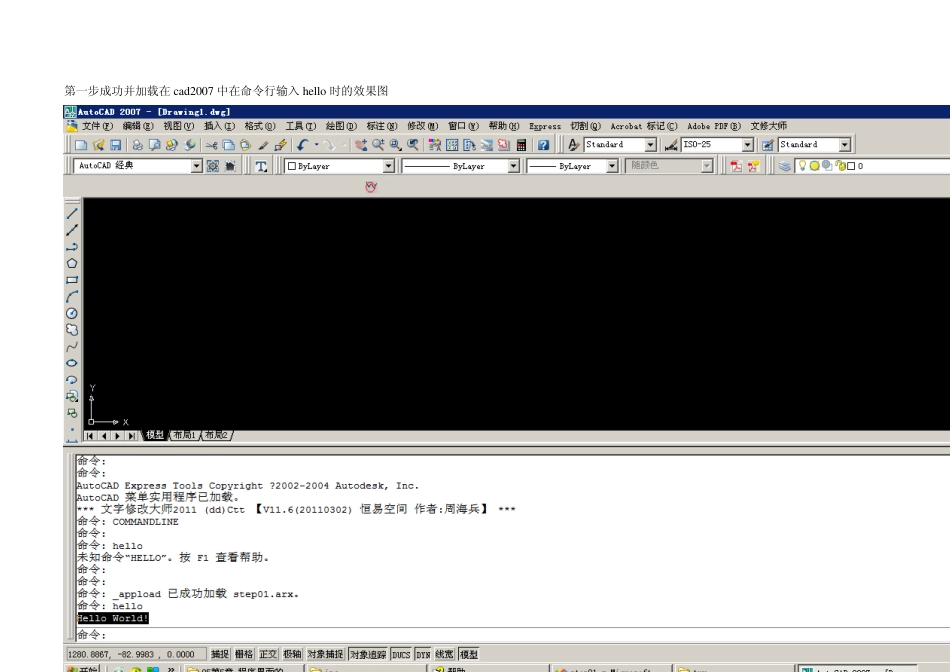Click the New drawing icon

(x=81, y=145)
